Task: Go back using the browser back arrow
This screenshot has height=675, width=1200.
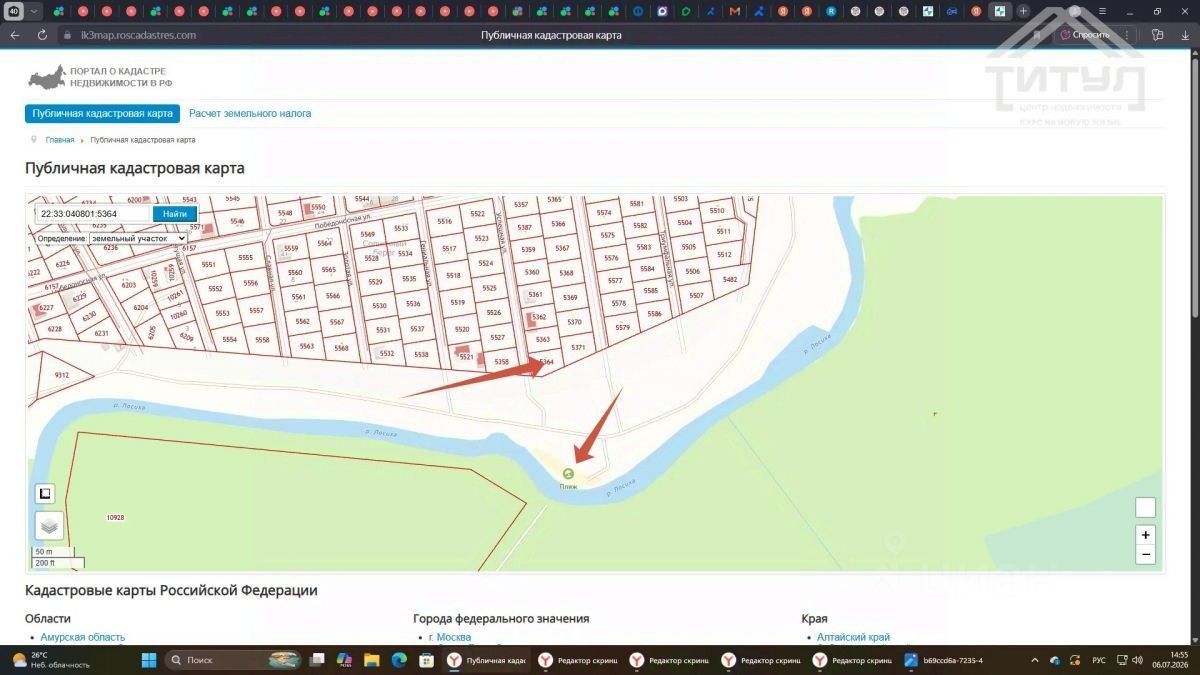Action: point(14,34)
